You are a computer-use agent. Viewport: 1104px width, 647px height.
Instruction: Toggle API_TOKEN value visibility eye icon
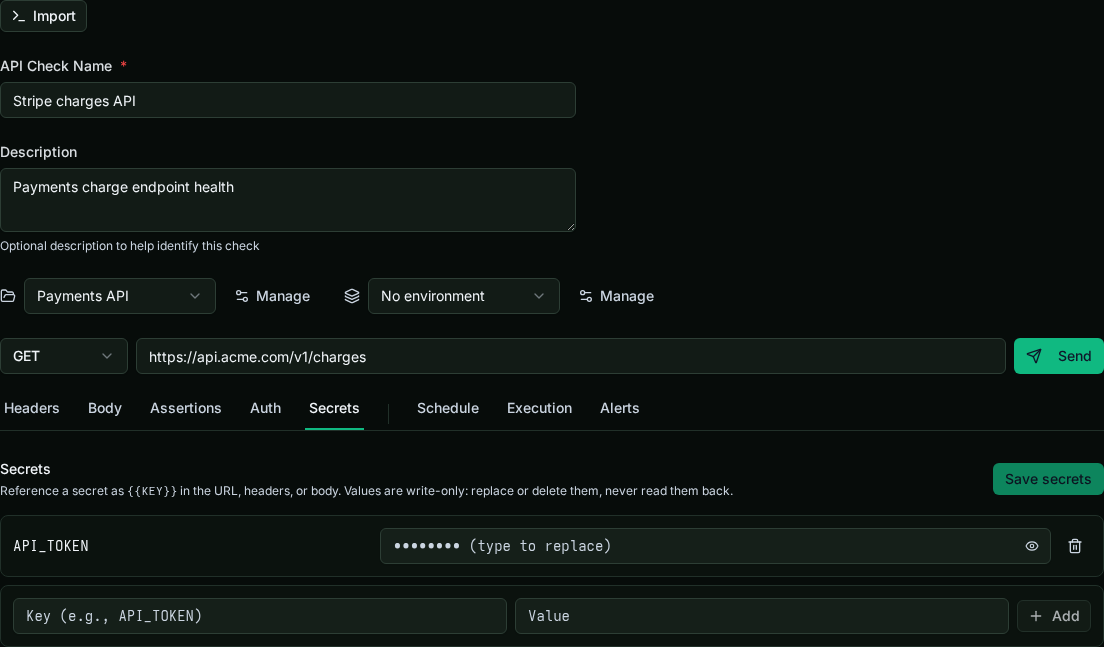point(1031,546)
